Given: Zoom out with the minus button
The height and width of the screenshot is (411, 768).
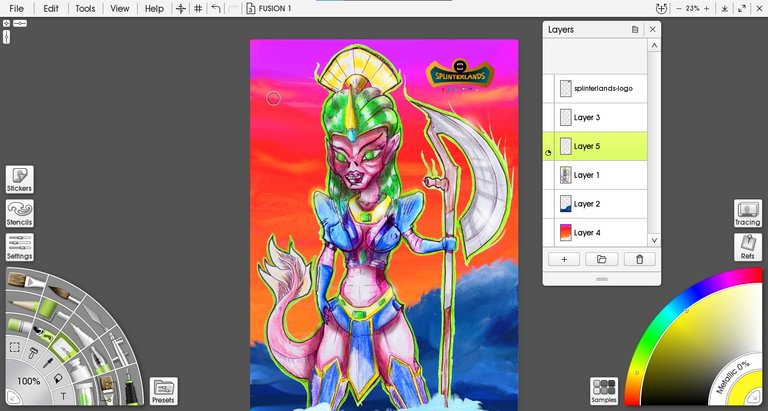Looking at the screenshot, I should tap(678, 9).
